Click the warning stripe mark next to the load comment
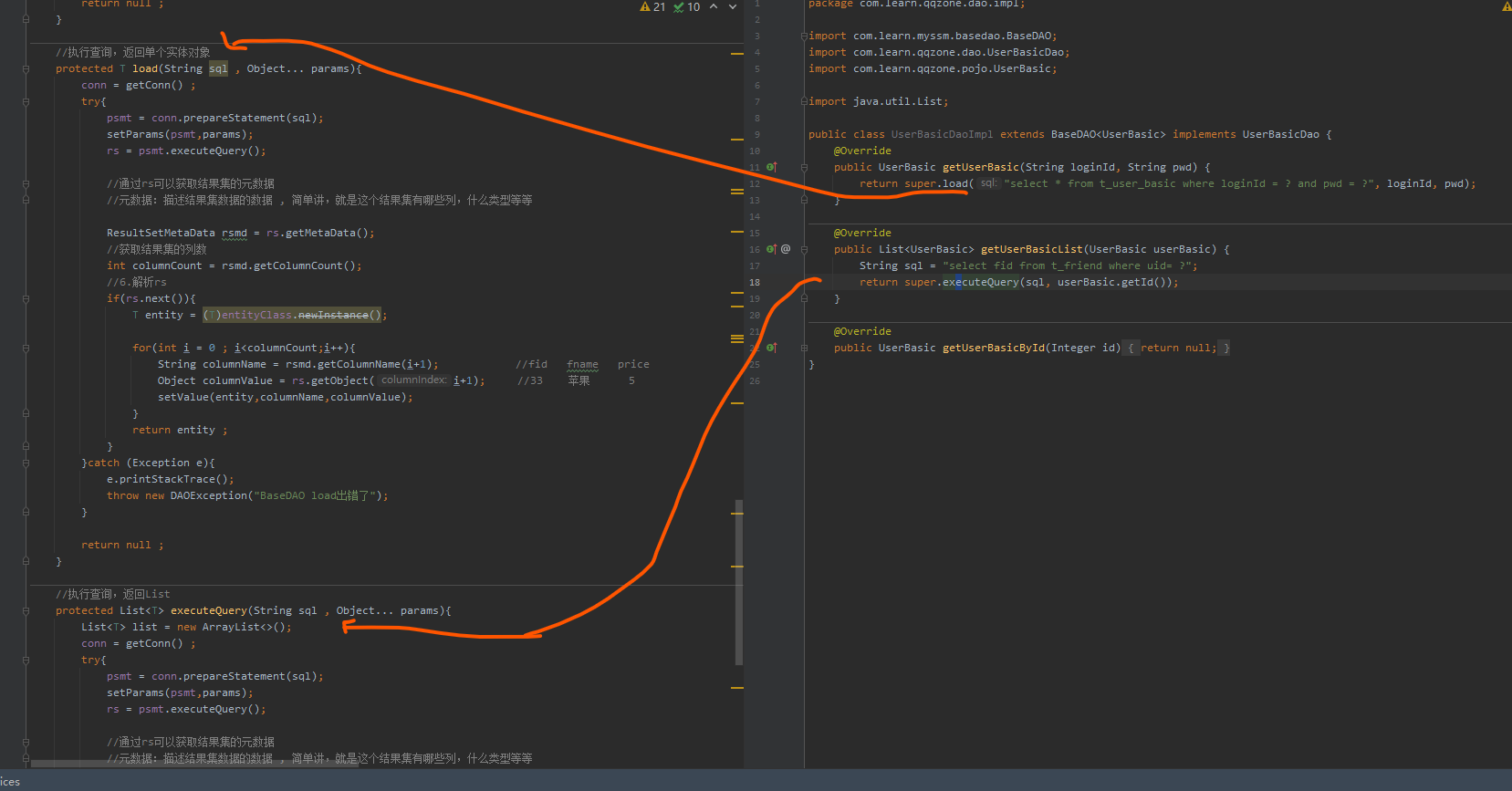The image size is (1512, 791). click(x=737, y=54)
